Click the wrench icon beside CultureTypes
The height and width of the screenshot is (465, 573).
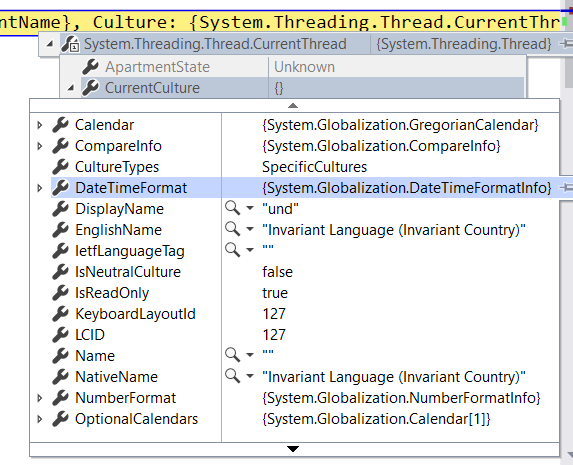tap(60, 167)
